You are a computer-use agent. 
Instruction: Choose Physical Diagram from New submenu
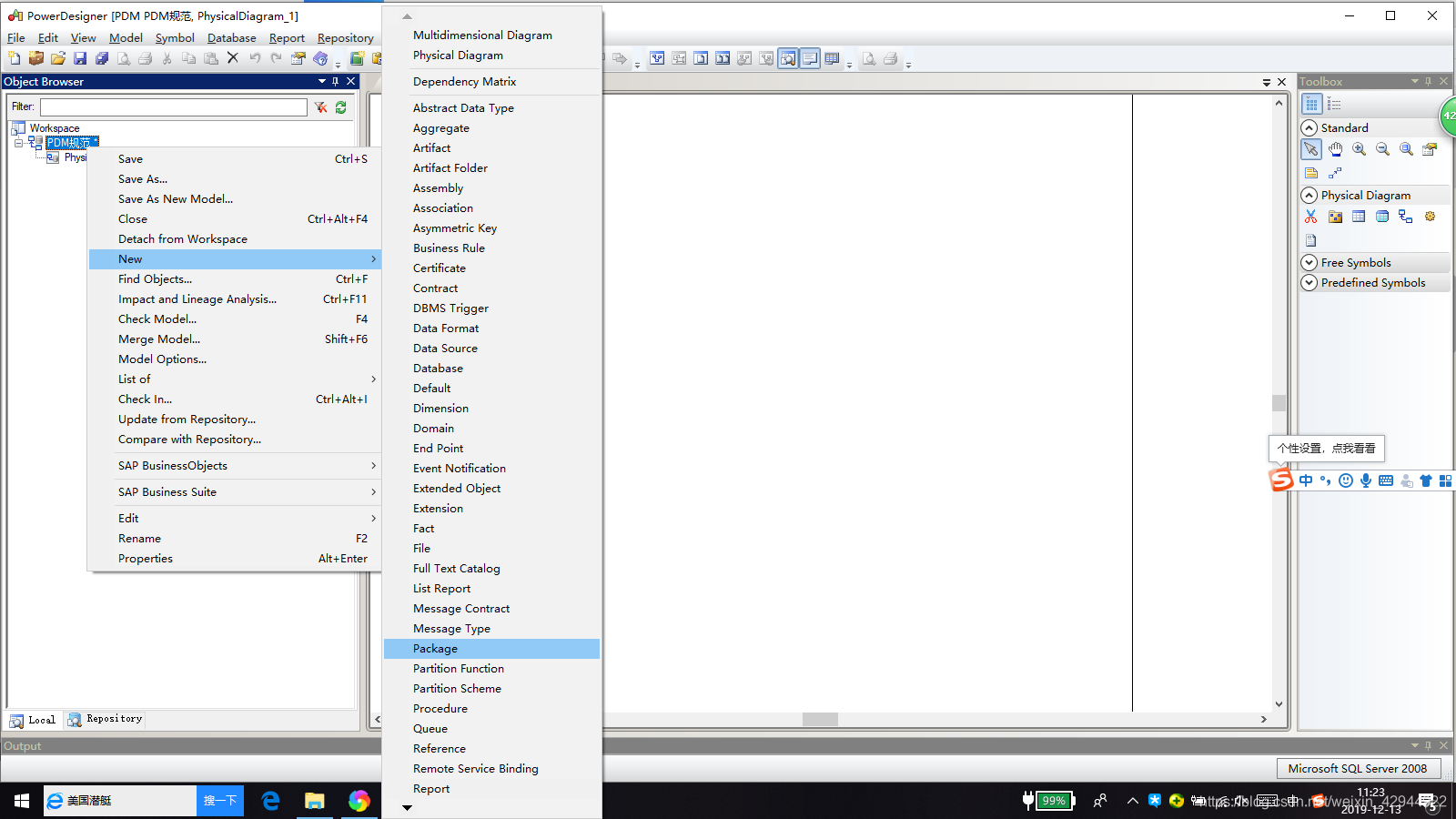click(x=491, y=55)
